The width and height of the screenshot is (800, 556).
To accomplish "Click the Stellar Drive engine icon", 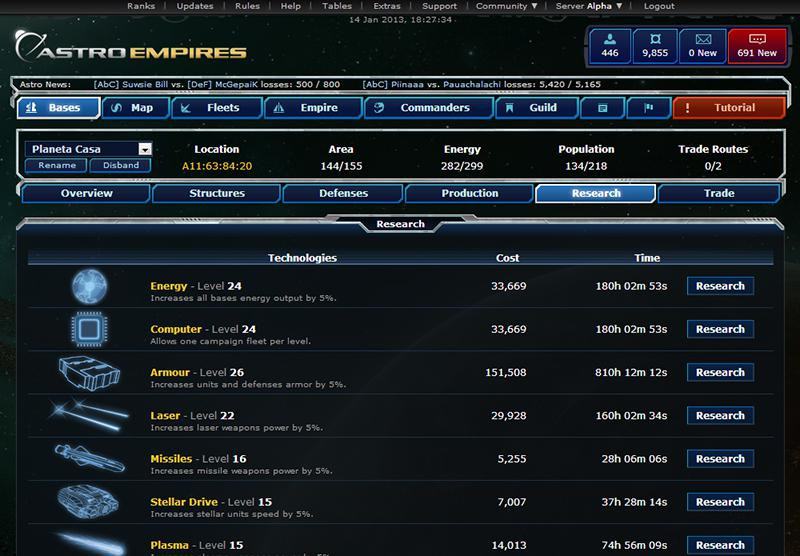I will 88,501.
